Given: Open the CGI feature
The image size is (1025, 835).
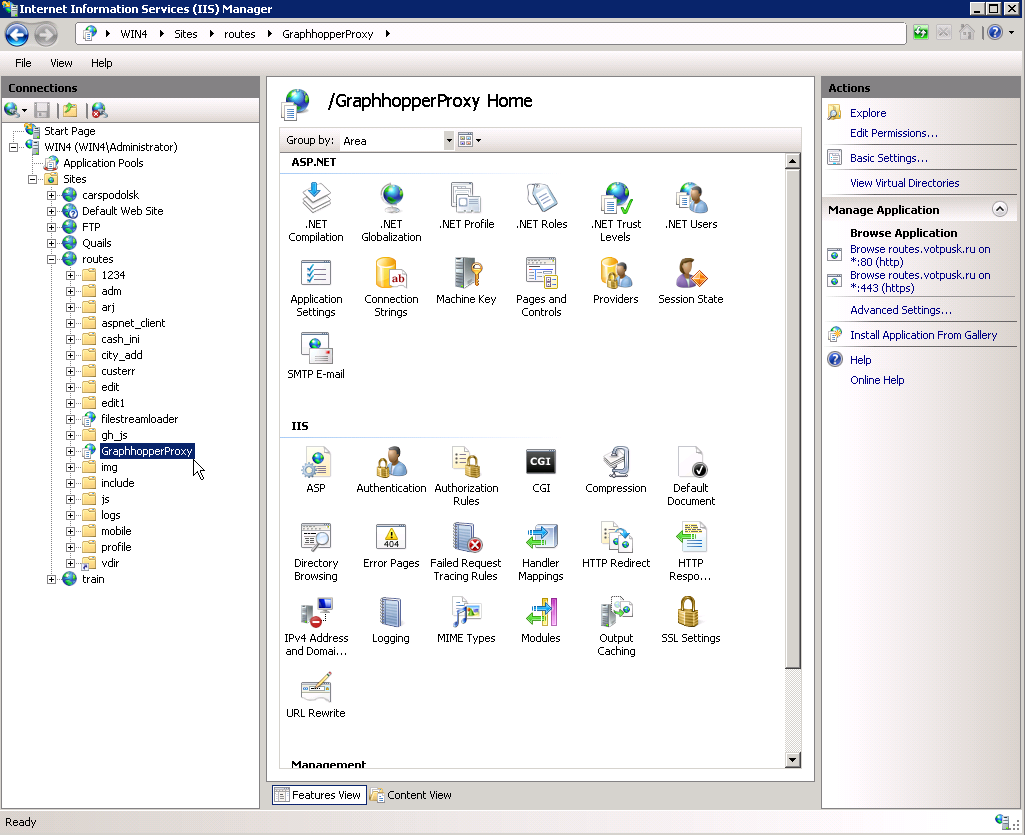Looking at the screenshot, I should pos(541,470).
